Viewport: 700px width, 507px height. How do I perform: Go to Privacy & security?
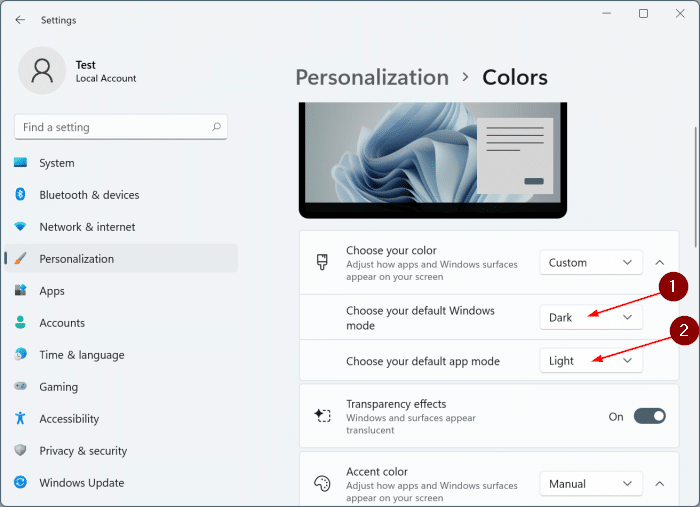(x=121, y=451)
